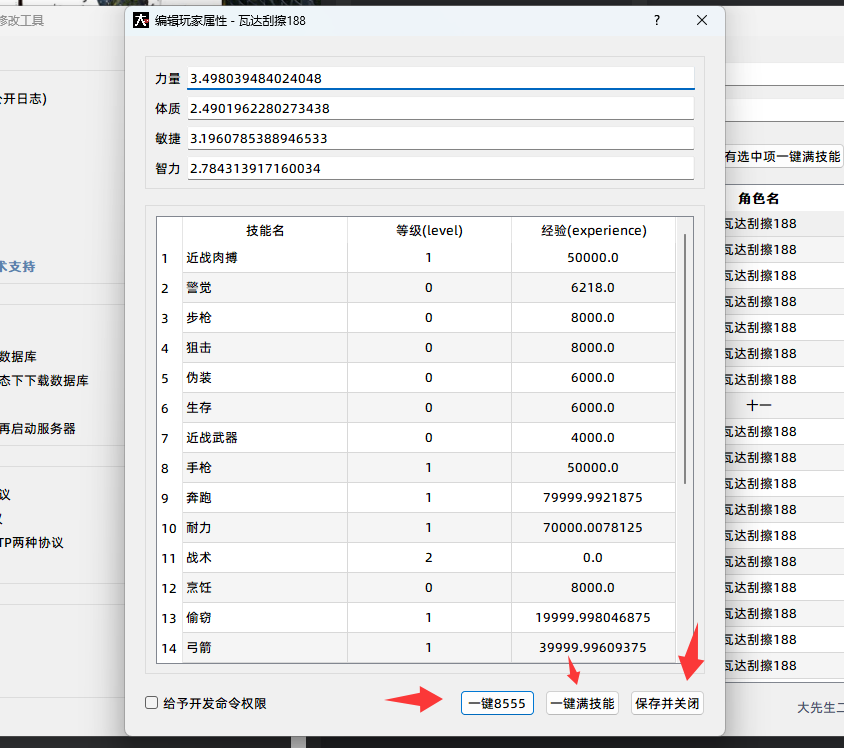This screenshot has width=844, height=748.
Task: Focus the 力量 value input field
Action: point(440,78)
